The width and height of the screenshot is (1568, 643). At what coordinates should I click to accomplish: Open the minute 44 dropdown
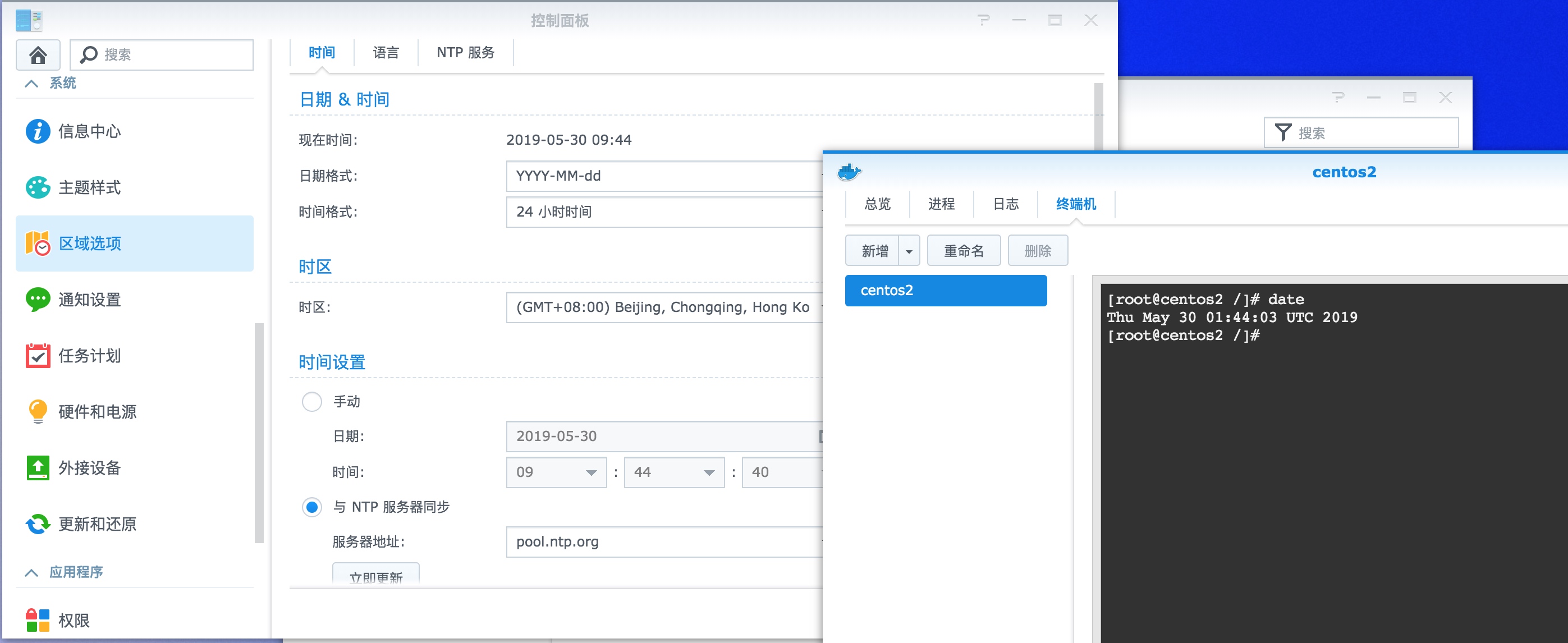675,472
